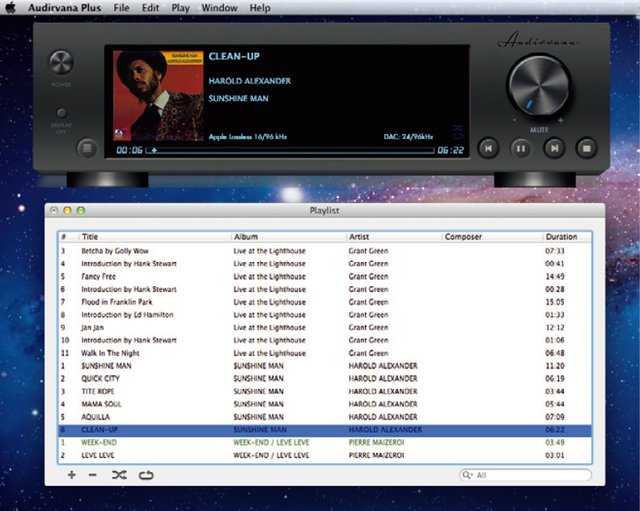This screenshot has width=640, height=511.
Task: Add a track with the plus button
Action: tap(71, 475)
